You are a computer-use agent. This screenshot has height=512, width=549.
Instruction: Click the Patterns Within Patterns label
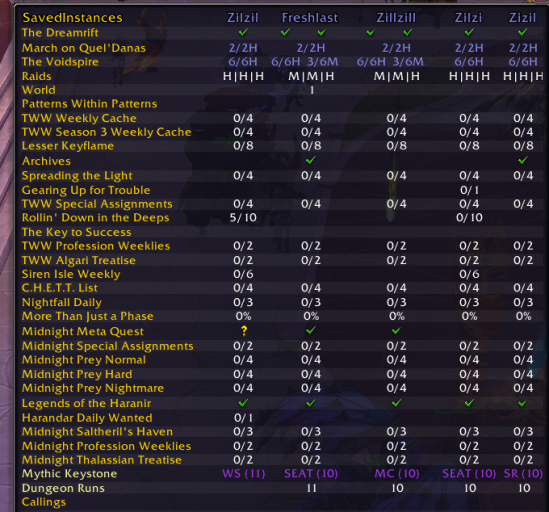[89, 104]
